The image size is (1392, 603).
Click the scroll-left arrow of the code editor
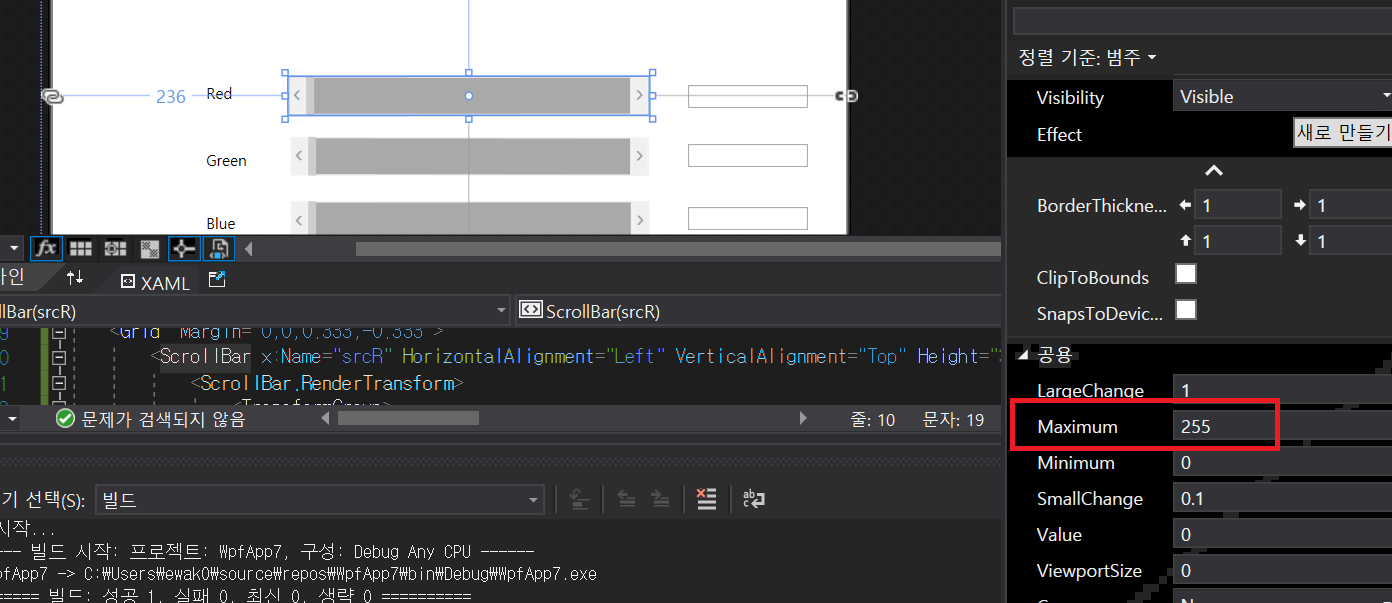click(x=324, y=419)
